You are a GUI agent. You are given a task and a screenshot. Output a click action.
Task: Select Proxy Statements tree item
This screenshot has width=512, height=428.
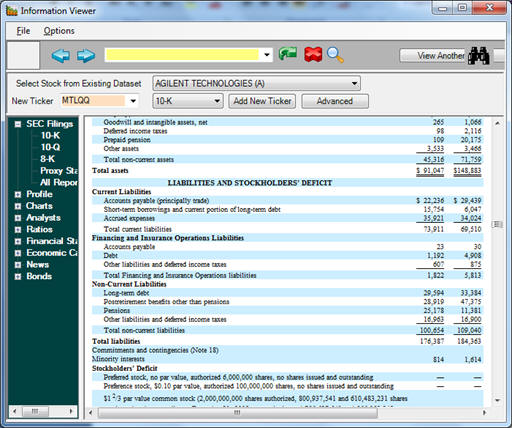[59, 171]
